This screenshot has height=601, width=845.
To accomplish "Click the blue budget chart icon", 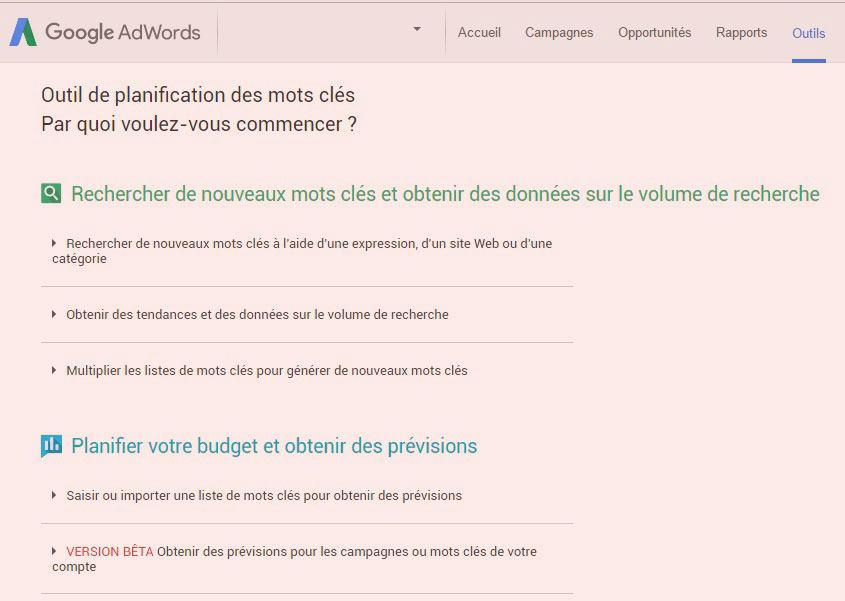I will pyautogui.click(x=51, y=446).
